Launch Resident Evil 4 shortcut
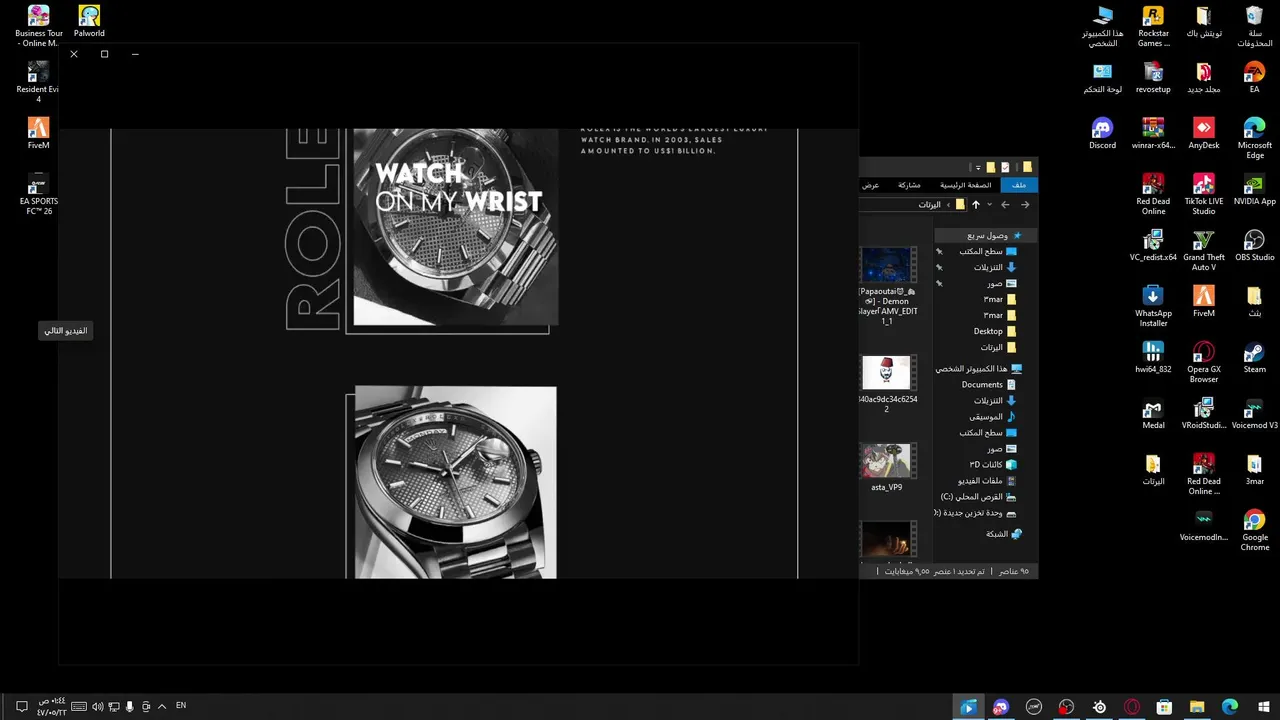Image resolution: width=1280 pixels, height=720 pixels. tap(38, 81)
